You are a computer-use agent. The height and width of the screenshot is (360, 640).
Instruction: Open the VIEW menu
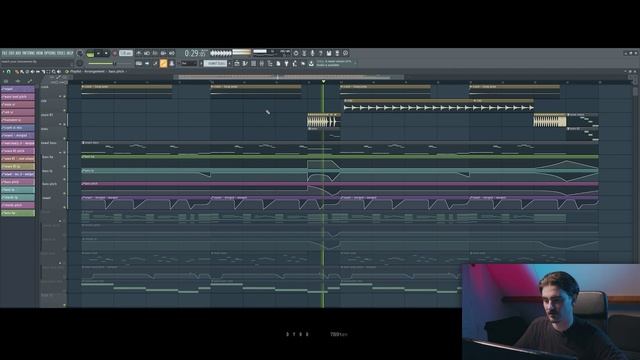(40, 53)
